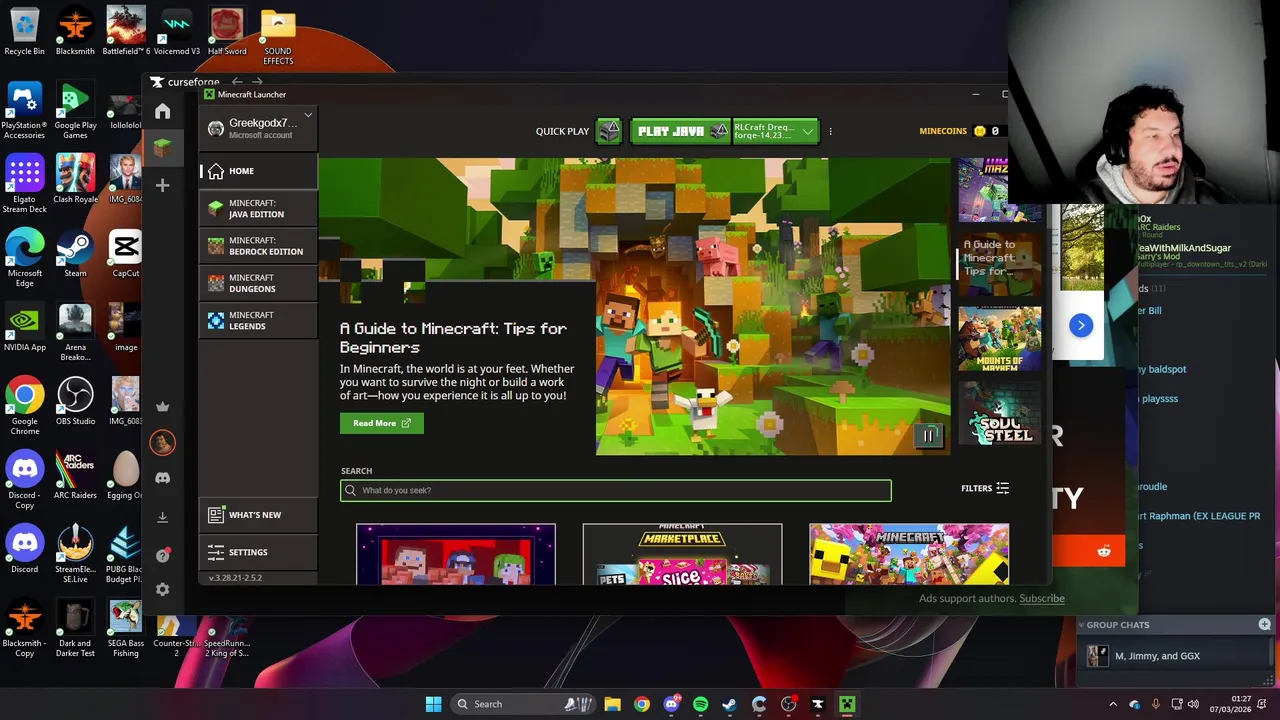The width and height of the screenshot is (1280, 720).
Task: Click Read More on Minecraft guide
Action: (382, 423)
